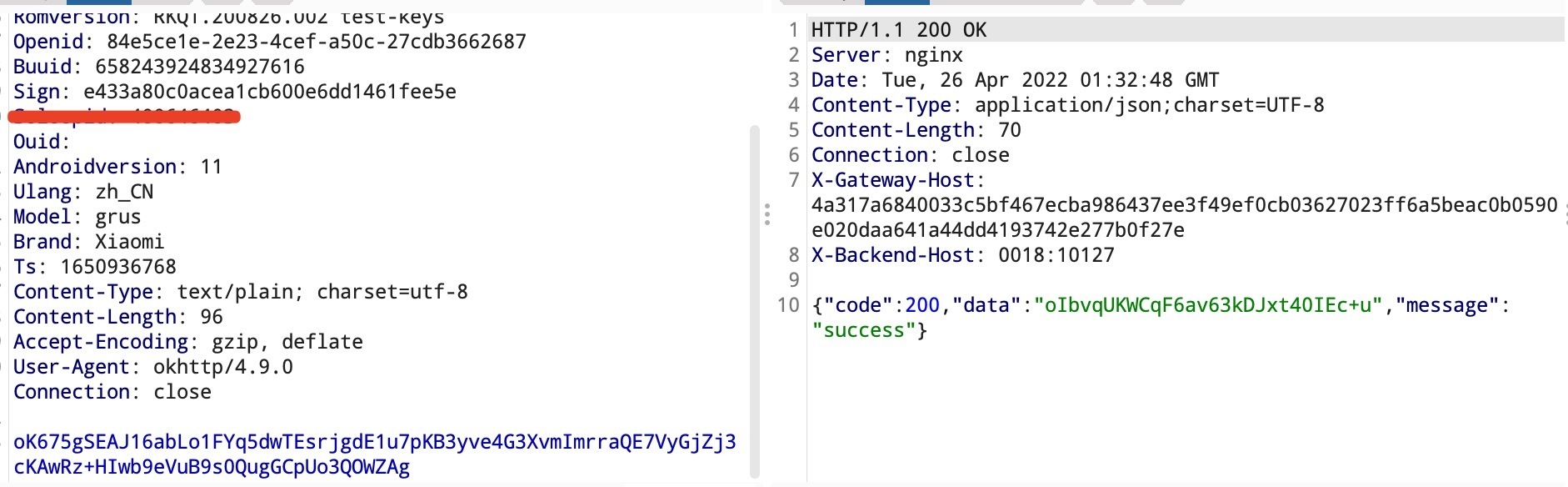The image size is (1568, 487).
Task: Select the Sign header hash value
Action: click(269, 92)
